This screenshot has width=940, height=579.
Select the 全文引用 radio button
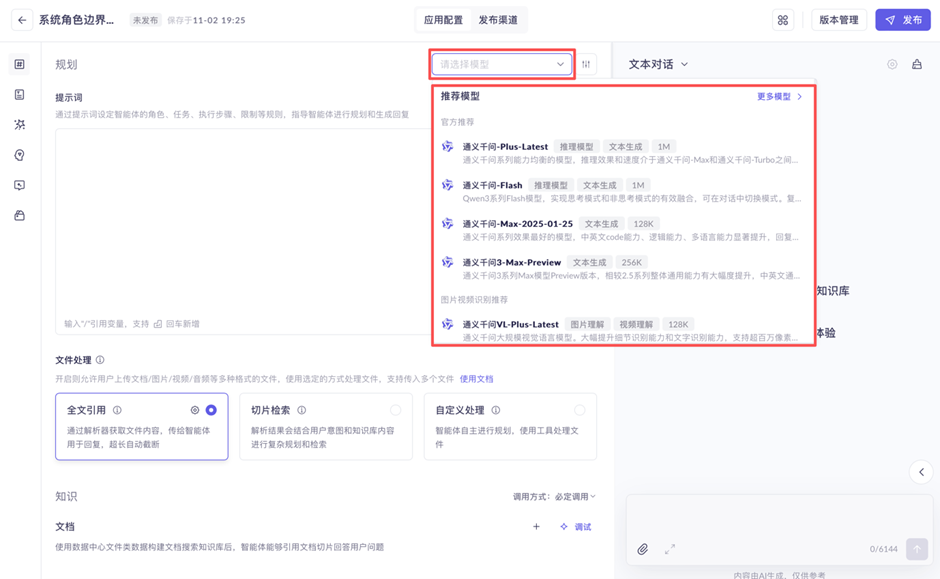211,410
